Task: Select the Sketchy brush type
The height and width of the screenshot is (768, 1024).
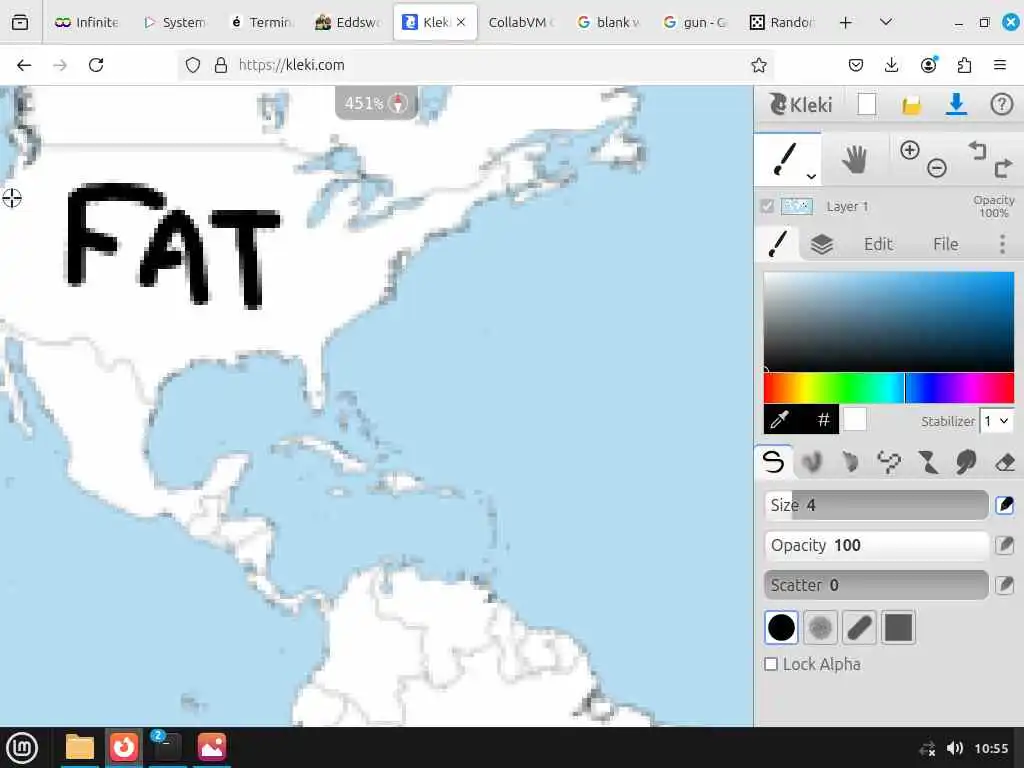Action: (850, 462)
